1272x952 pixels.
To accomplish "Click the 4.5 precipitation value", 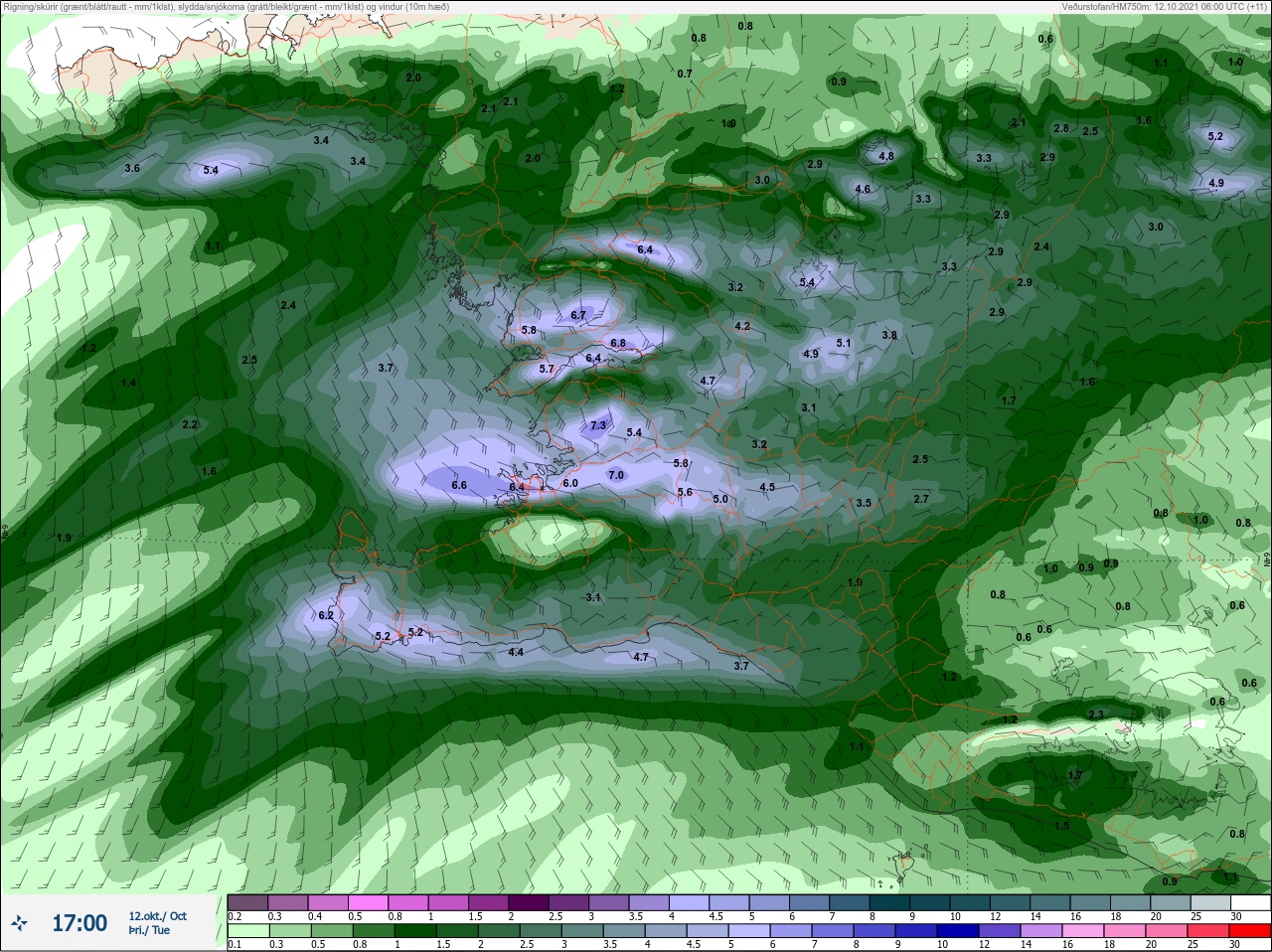I will click(x=767, y=487).
